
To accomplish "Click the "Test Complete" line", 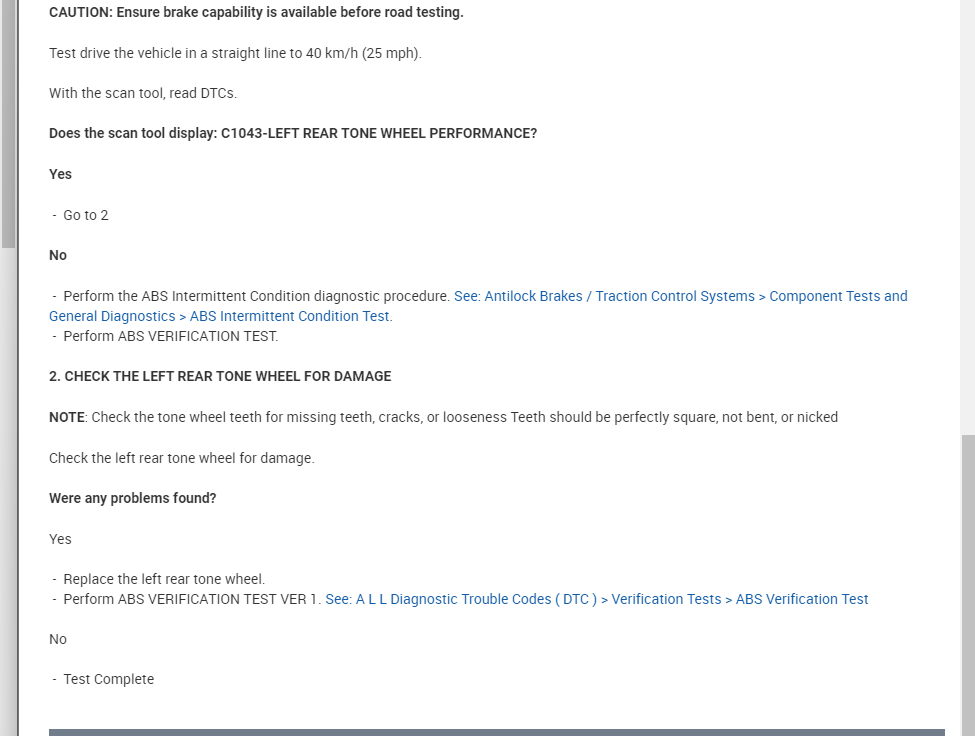I will coord(108,679).
